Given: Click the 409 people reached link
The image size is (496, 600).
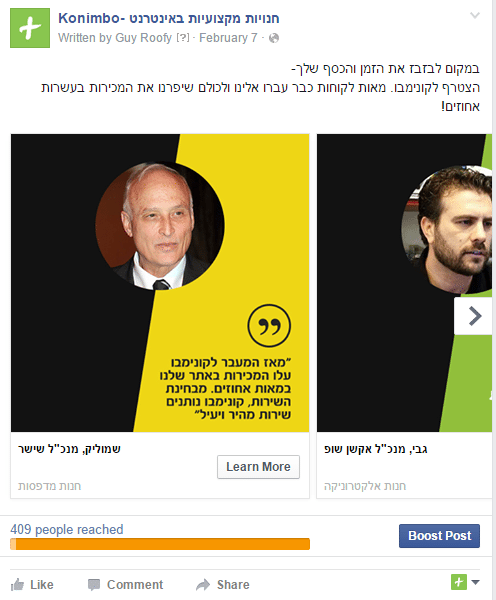Looking at the screenshot, I should (67, 529).
